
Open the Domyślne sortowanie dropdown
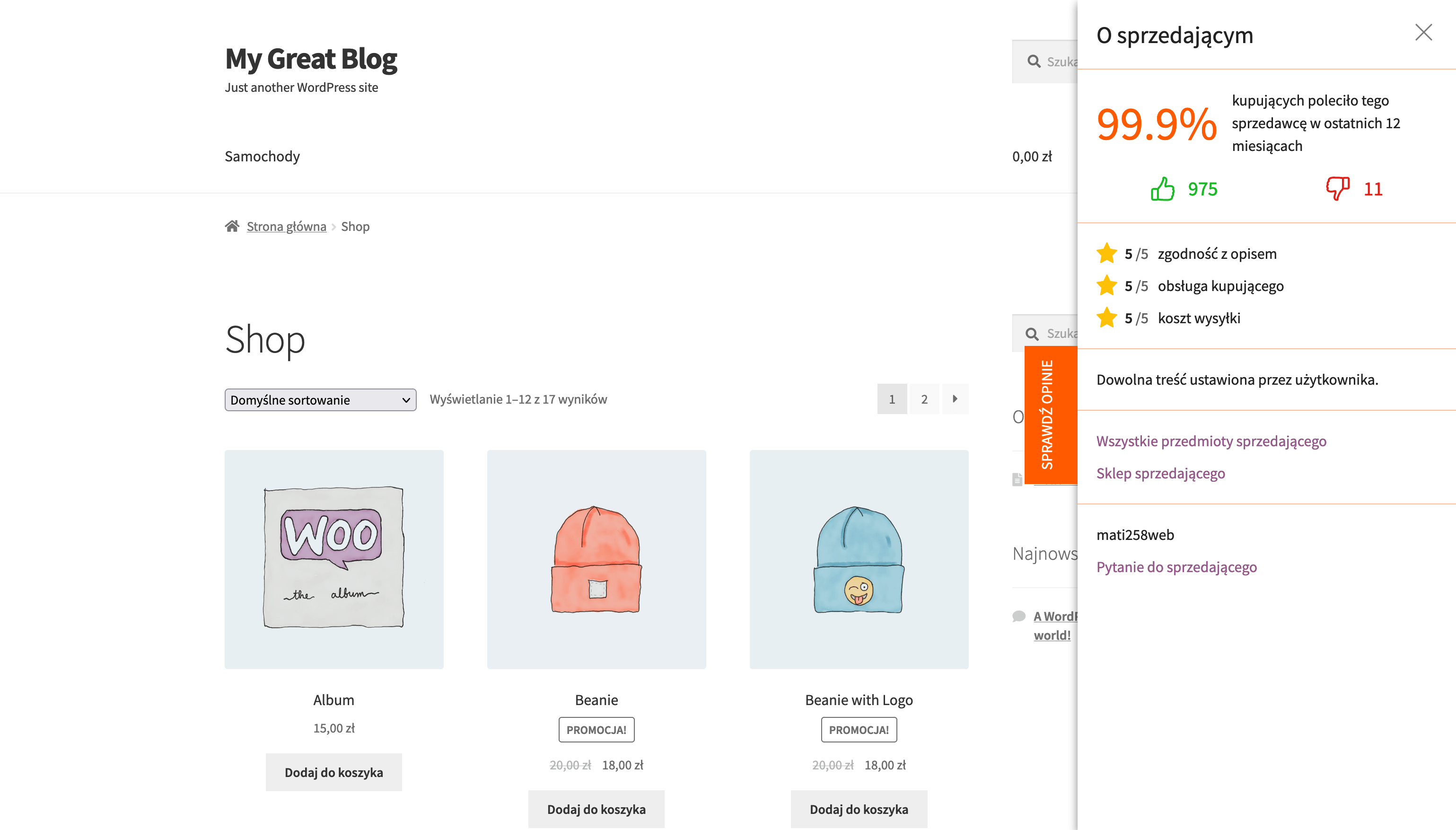coord(320,400)
